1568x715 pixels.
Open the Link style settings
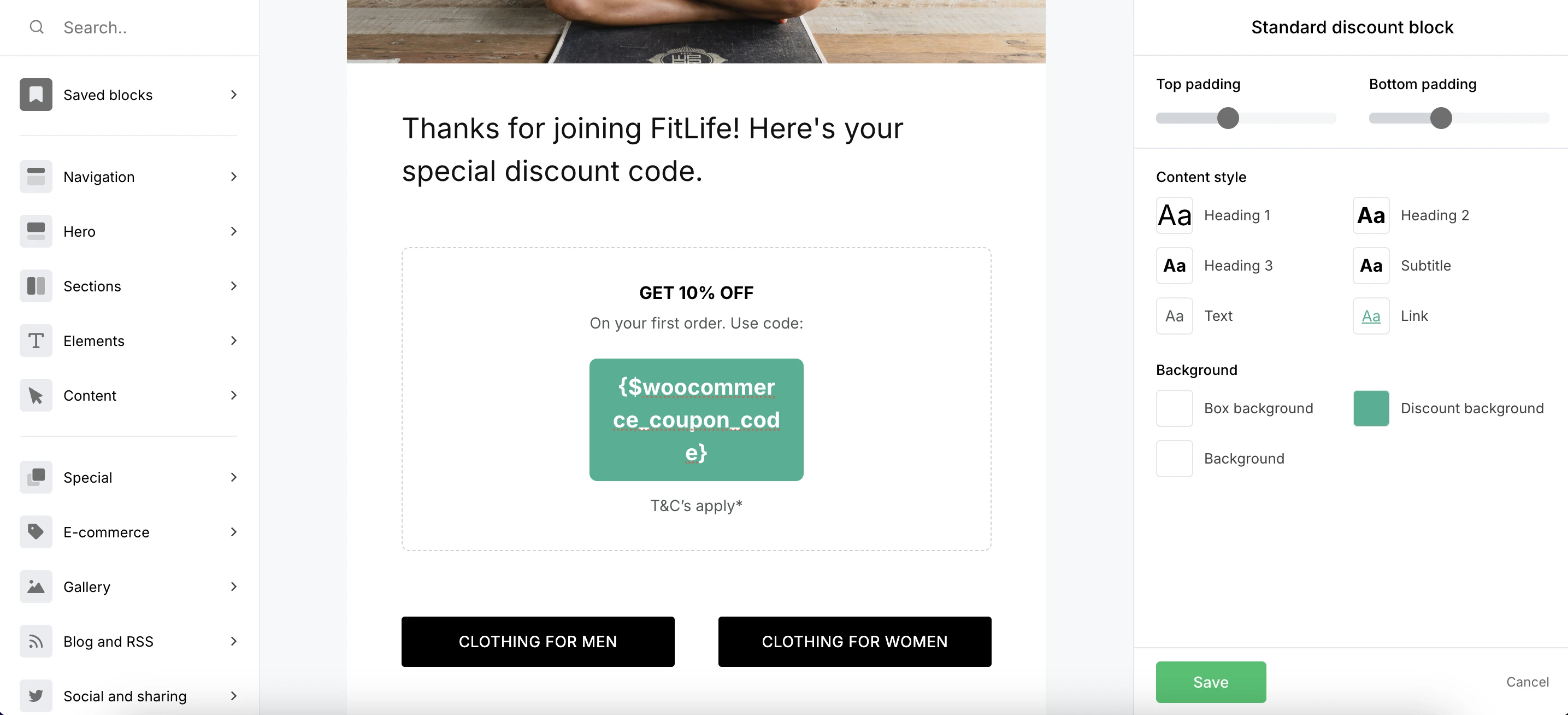tap(1371, 316)
